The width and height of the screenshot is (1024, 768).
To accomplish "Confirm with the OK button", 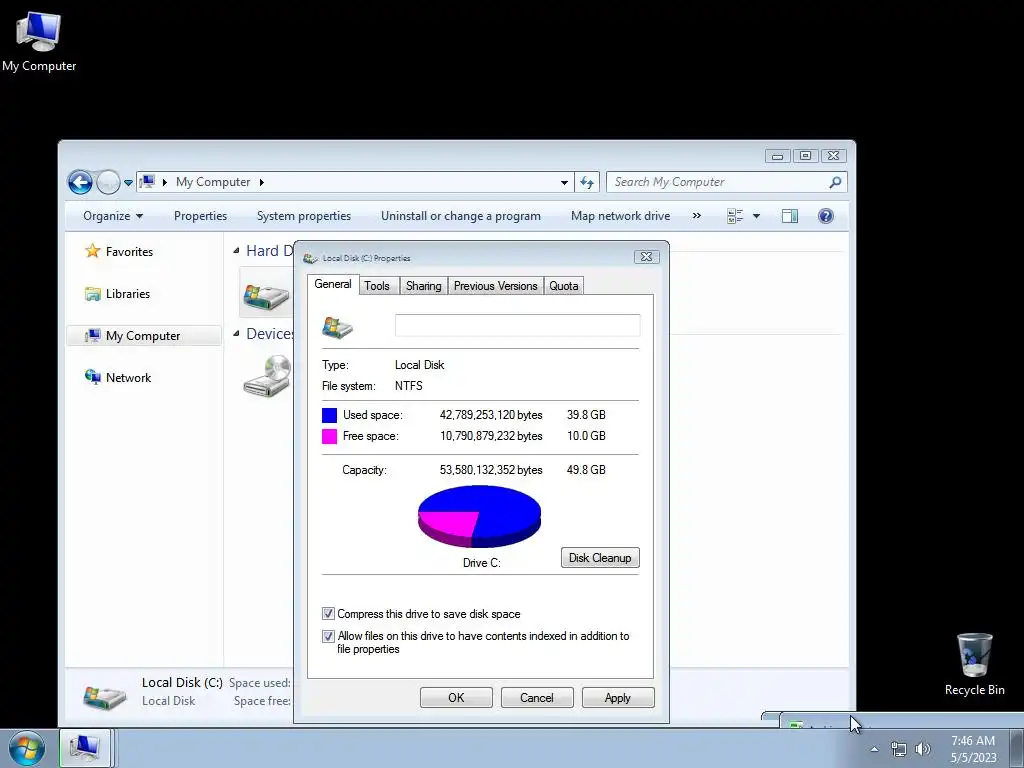I will point(456,697).
